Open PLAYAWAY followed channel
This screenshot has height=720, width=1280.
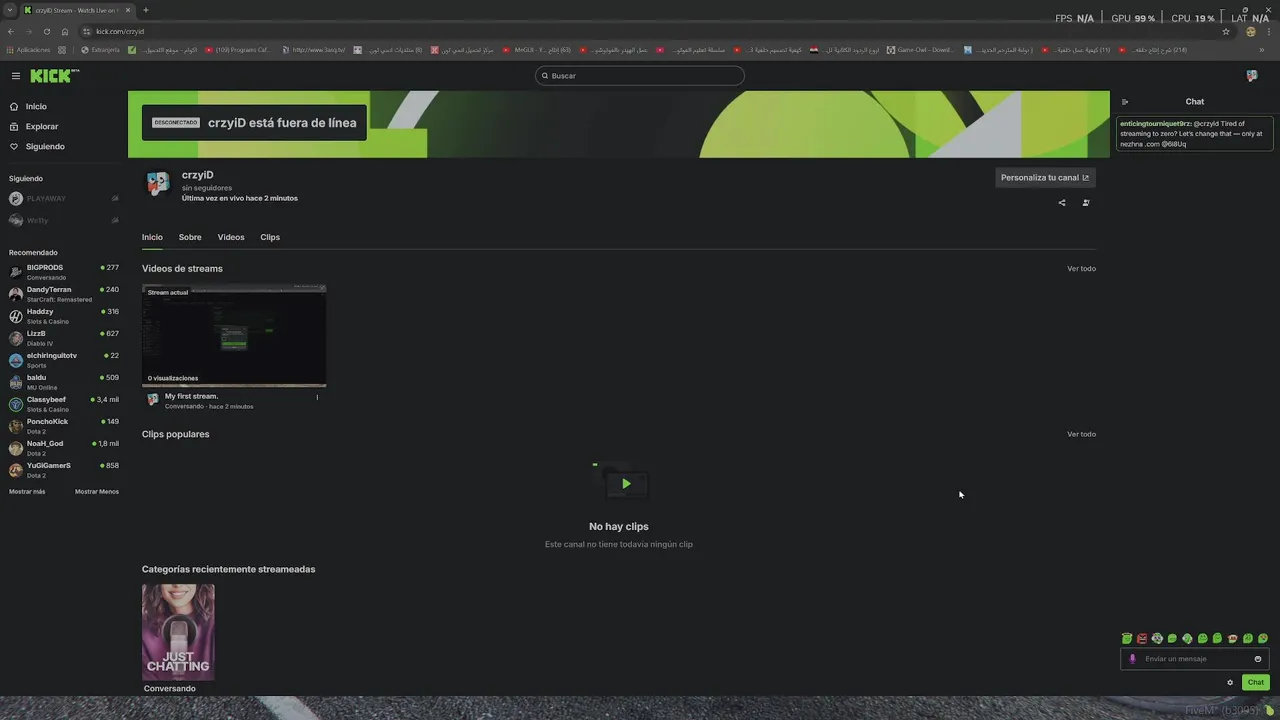pyautogui.click(x=64, y=199)
